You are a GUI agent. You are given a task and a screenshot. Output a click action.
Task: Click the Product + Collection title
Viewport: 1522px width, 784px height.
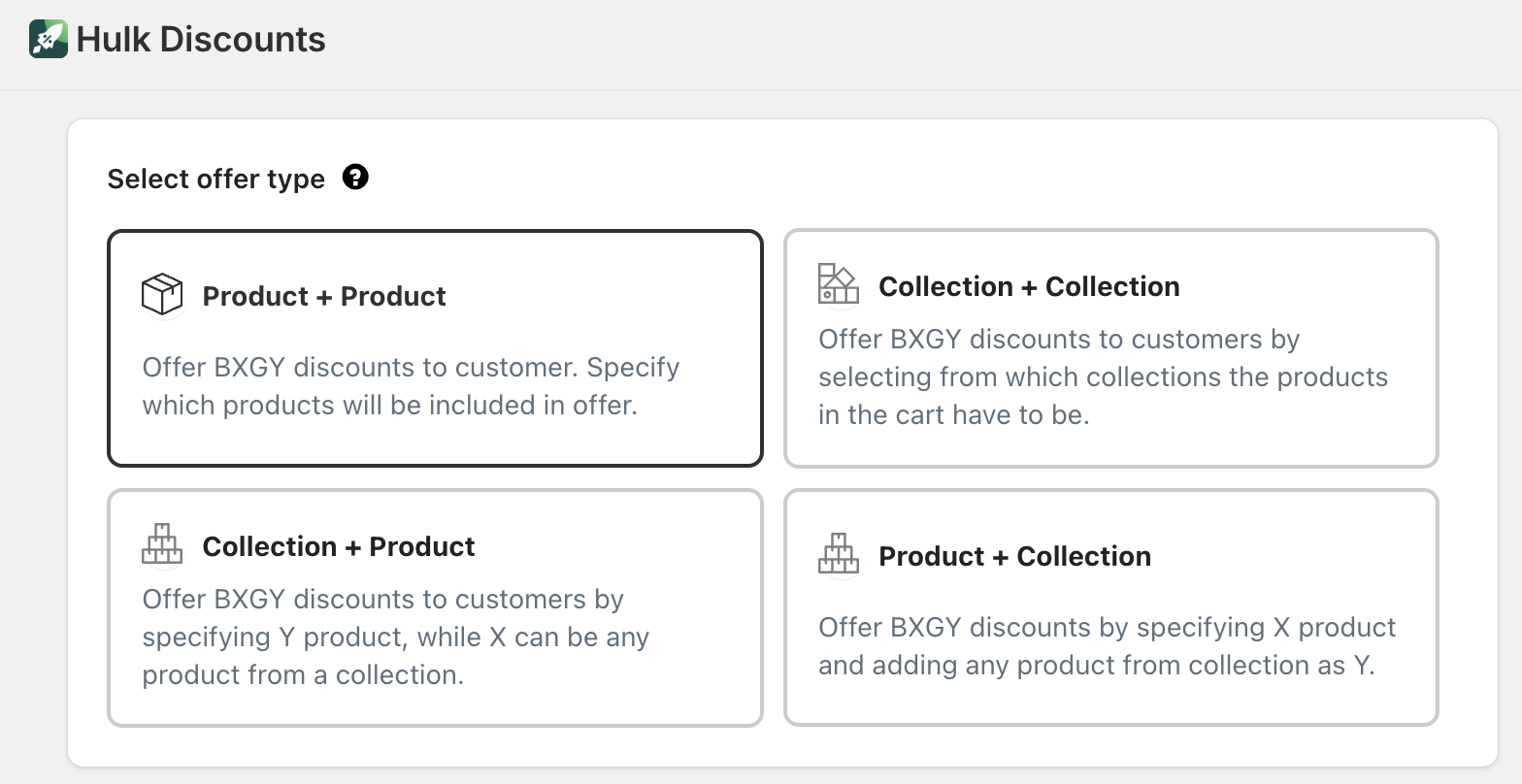pyautogui.click(x=1014, y=556)
